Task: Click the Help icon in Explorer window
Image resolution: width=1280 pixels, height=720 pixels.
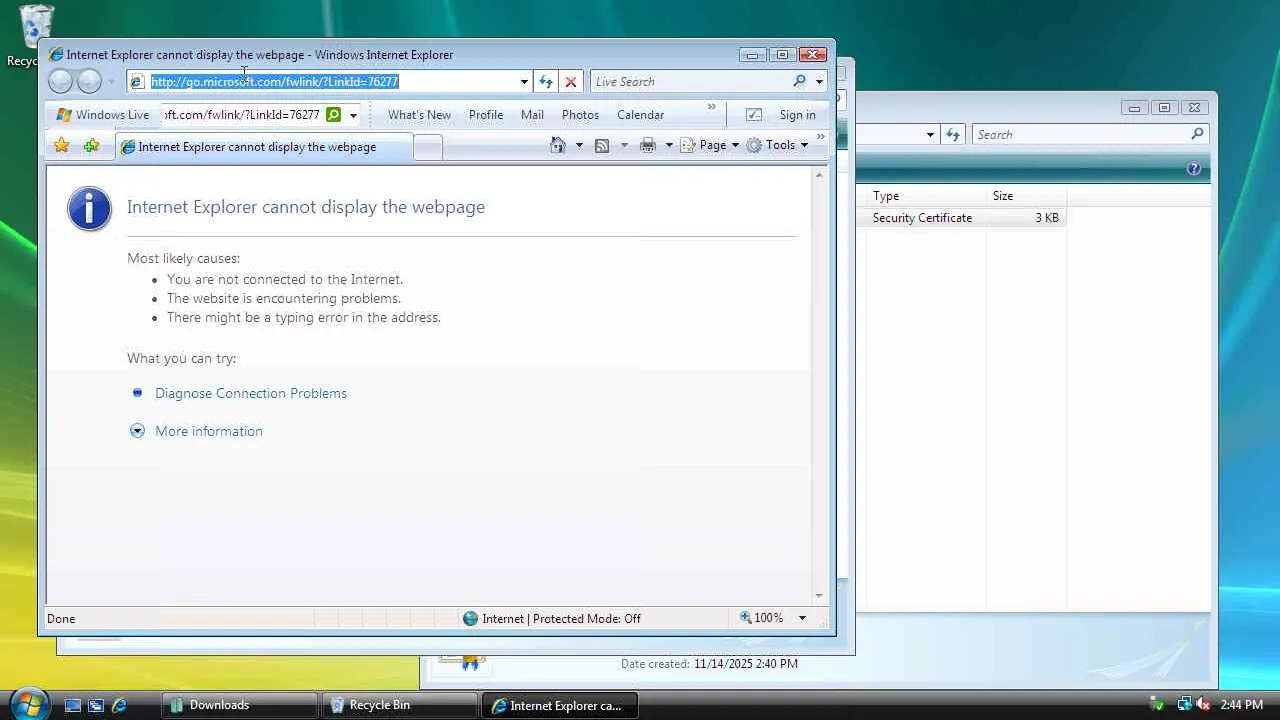Action: click(x=1194, y=169)
